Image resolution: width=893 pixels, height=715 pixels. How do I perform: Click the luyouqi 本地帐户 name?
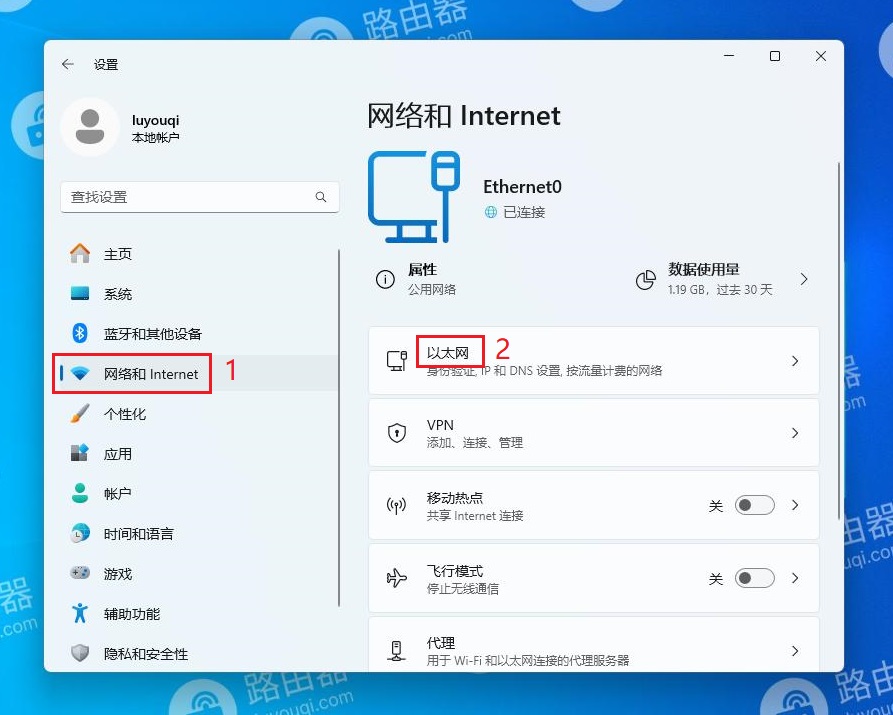click(x=155, y=128)
